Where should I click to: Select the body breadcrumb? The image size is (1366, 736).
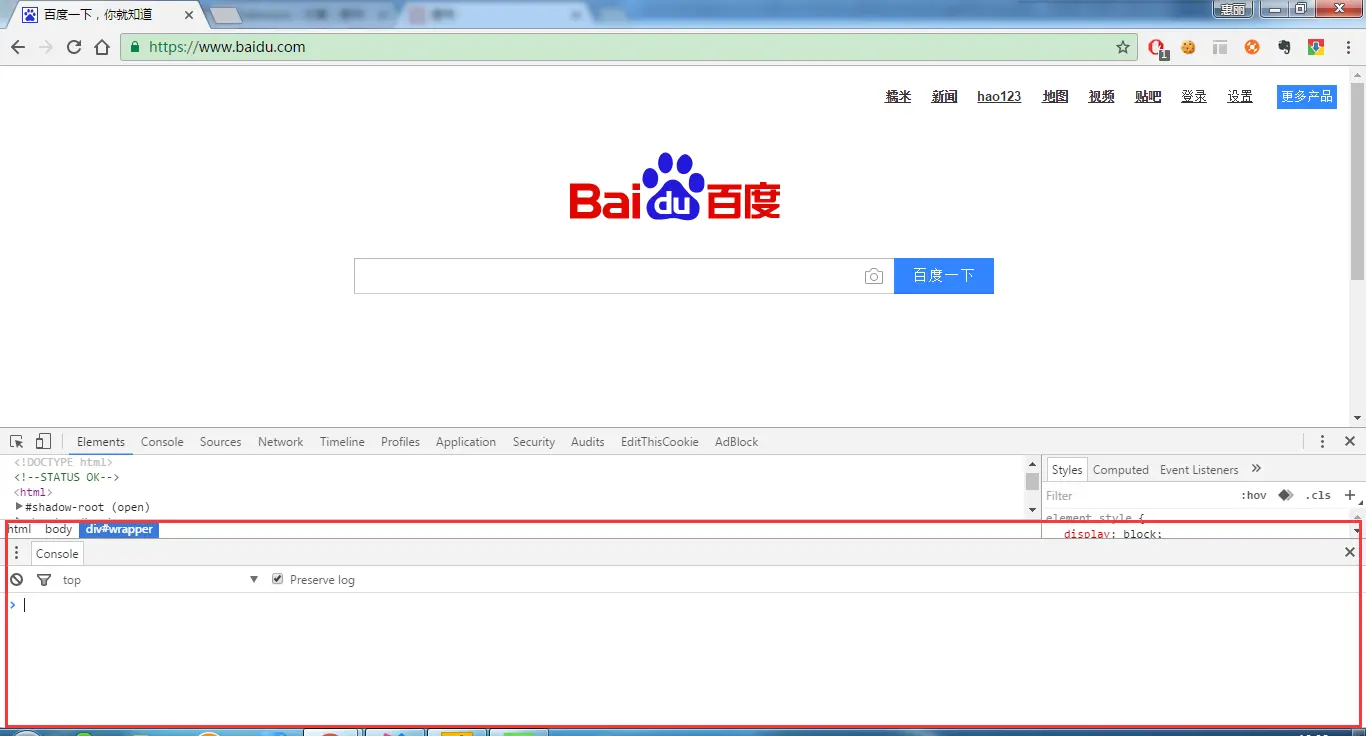(x=58, y=529)
